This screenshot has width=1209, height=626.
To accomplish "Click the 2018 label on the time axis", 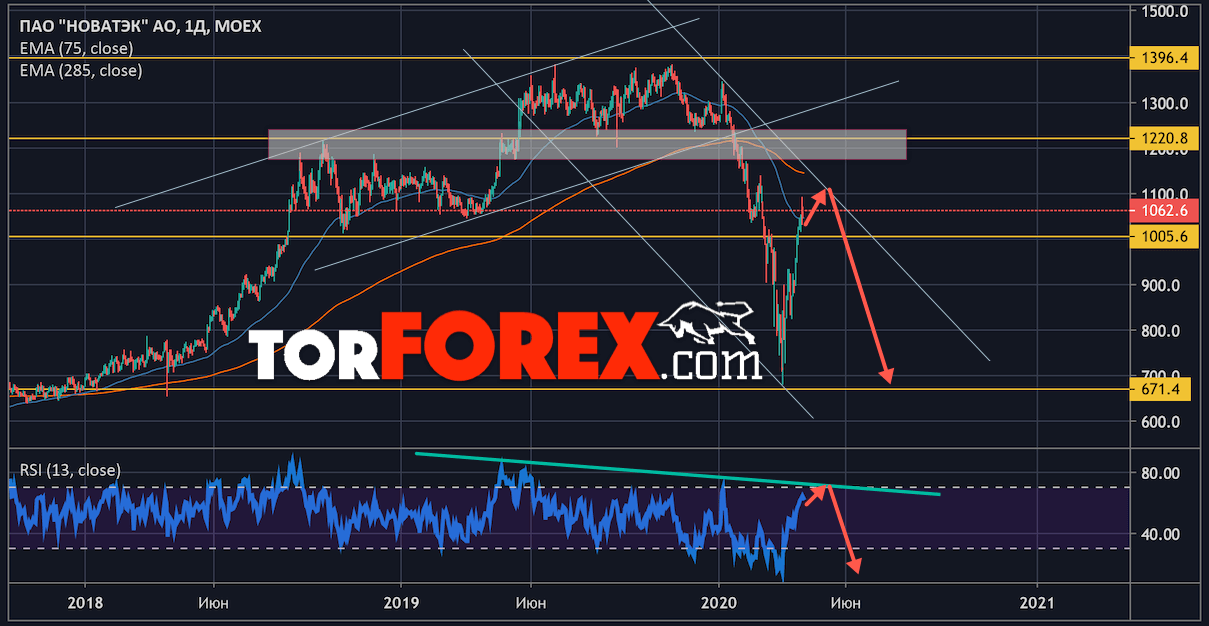I will pyautogui.click(x=84, y=602).
